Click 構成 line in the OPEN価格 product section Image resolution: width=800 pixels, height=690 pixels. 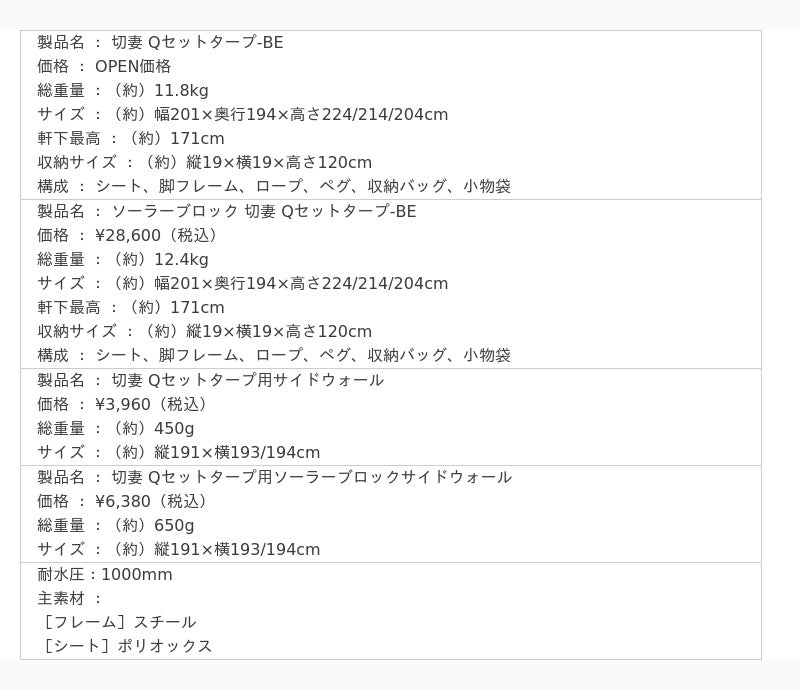tap(274, 186)
